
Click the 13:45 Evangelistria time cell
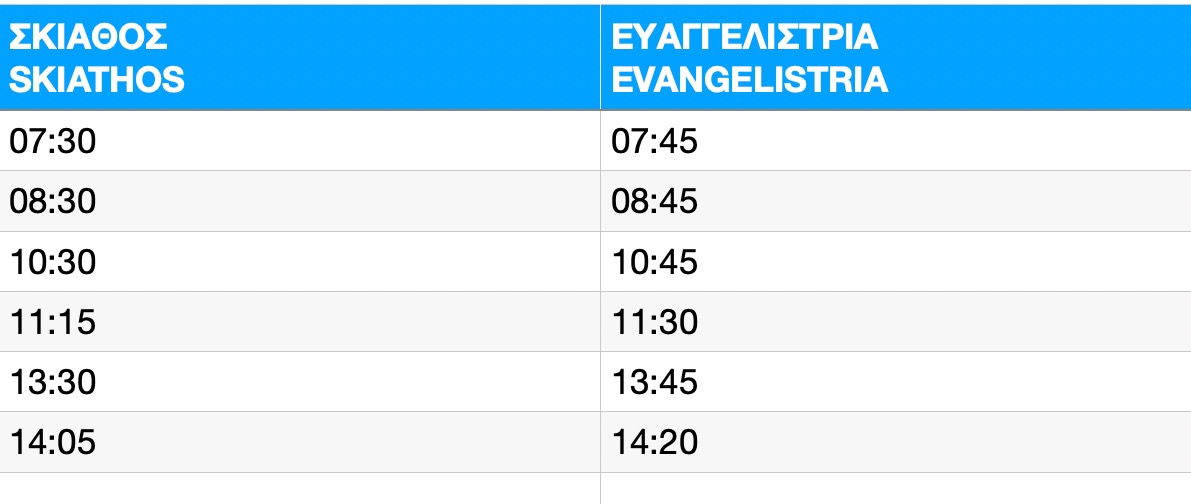896,382
